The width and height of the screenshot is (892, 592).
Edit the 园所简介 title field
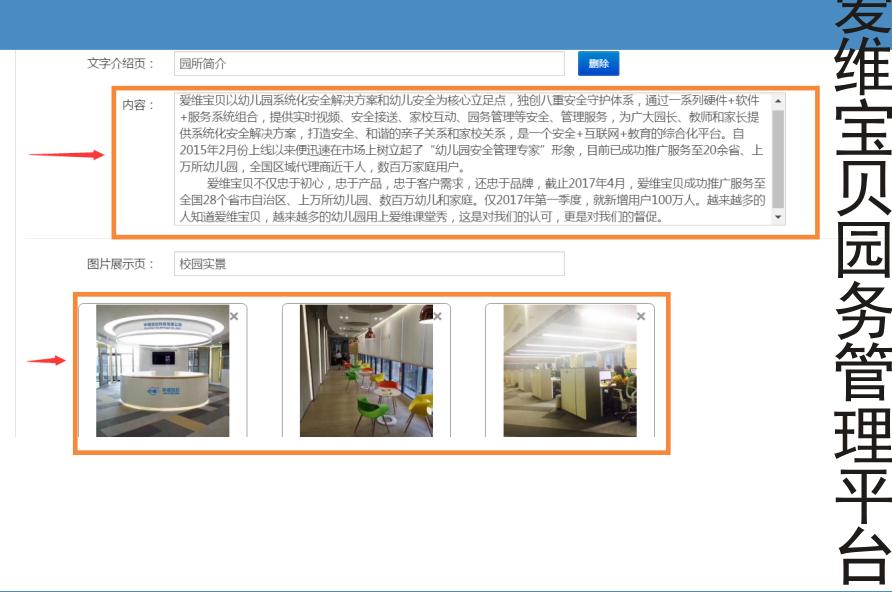point(369,63)
